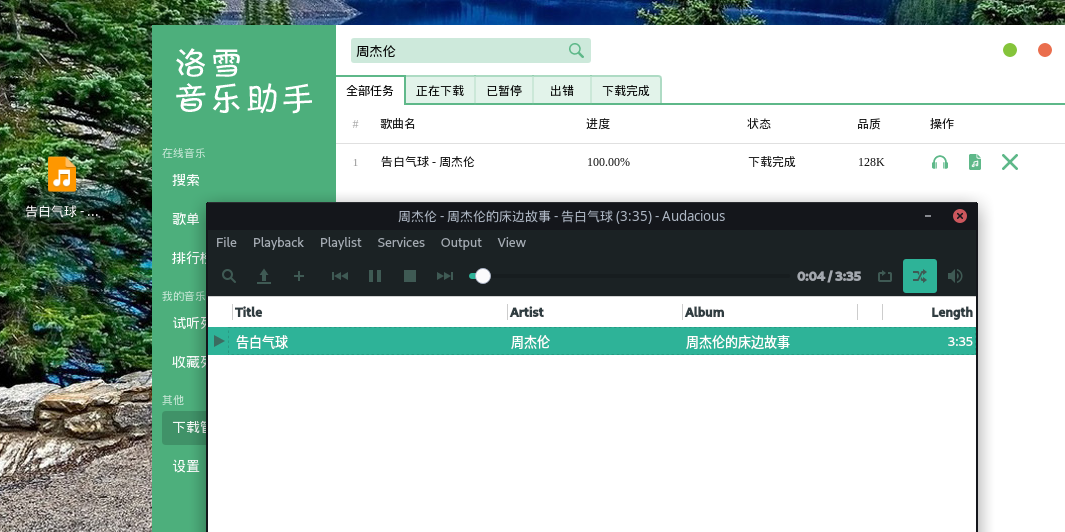Skip to next track in Audacious
The width and height of the screenshot is (1065, 532).
[445, 276]
